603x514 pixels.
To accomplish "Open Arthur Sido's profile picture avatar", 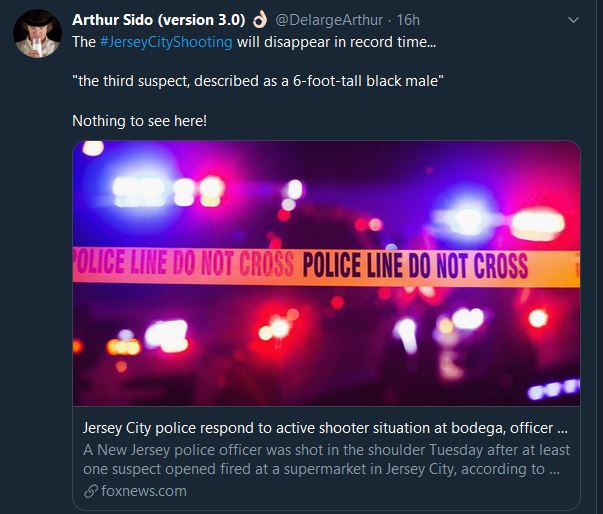I will [37, 33].
